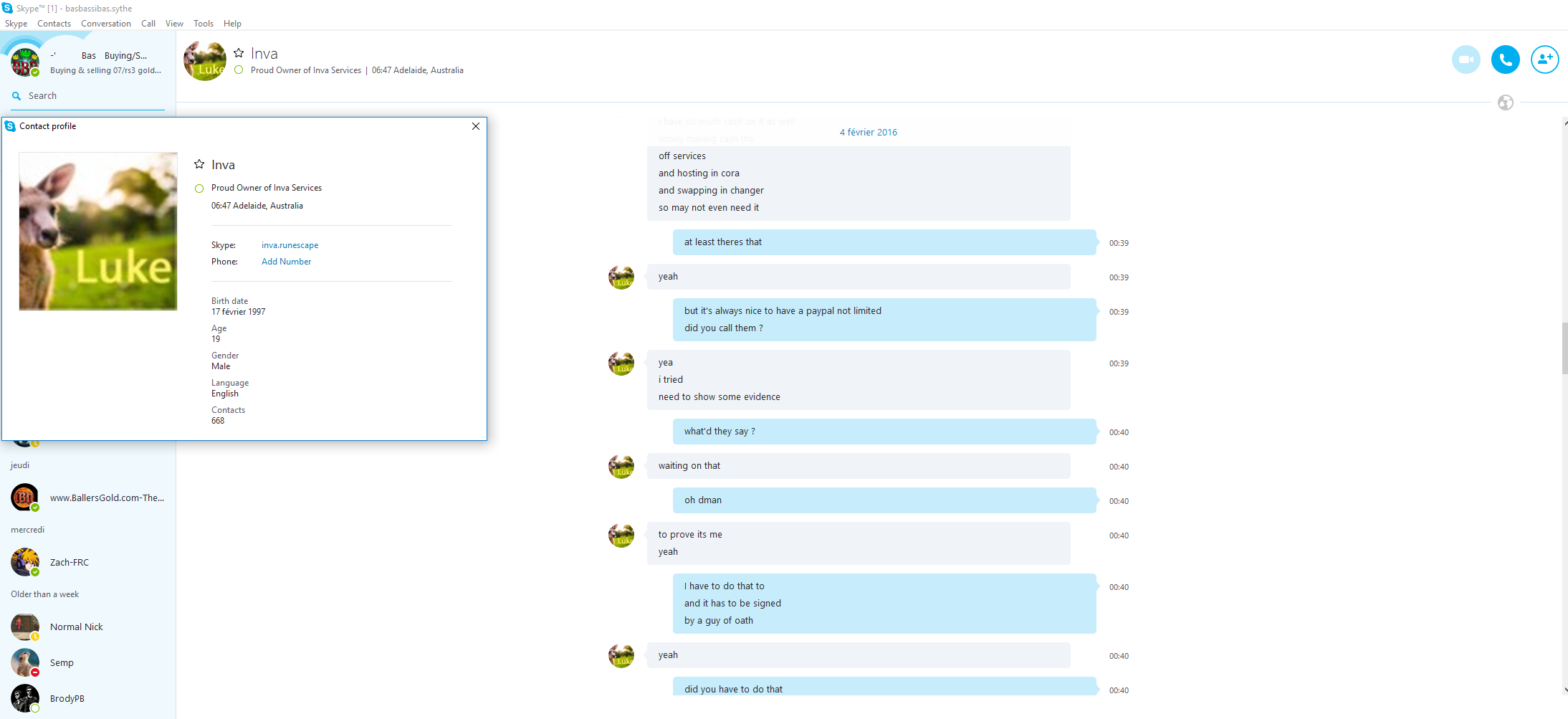Open the www.BallersGold.com contact chat
Image resolution: width=1568 pixels, height=719 pixels.
click(x=88, y=497)
